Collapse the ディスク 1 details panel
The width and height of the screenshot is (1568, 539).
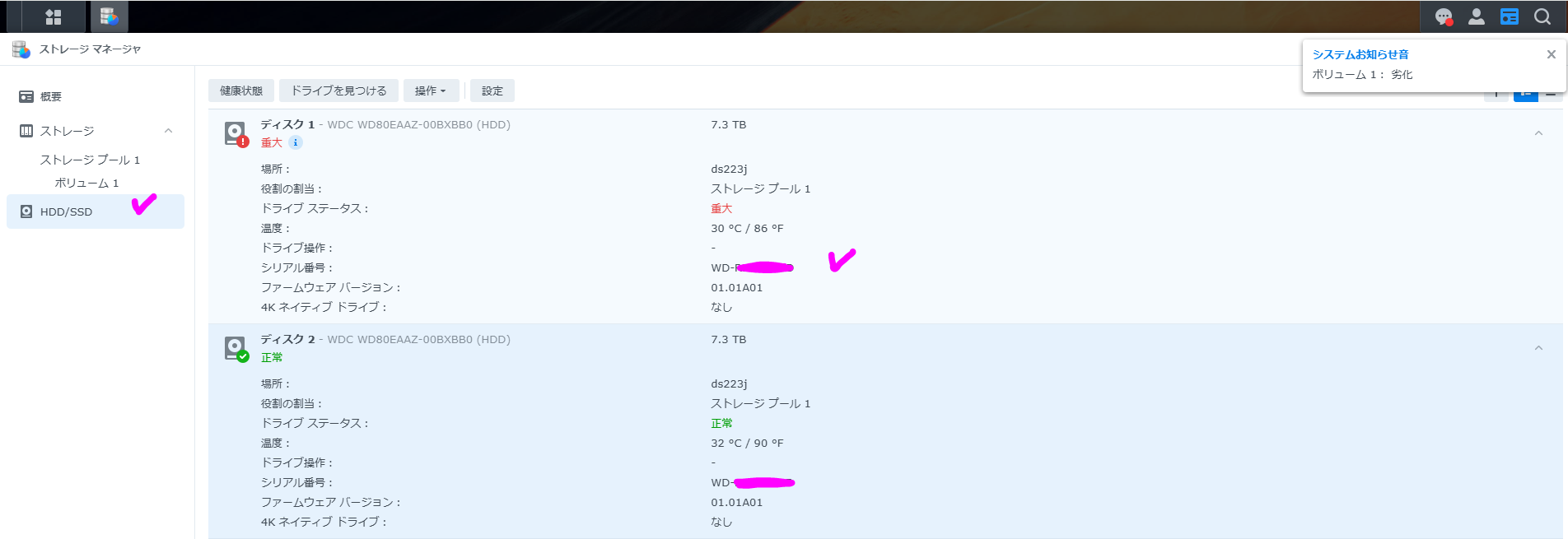tap(1538, 133)
